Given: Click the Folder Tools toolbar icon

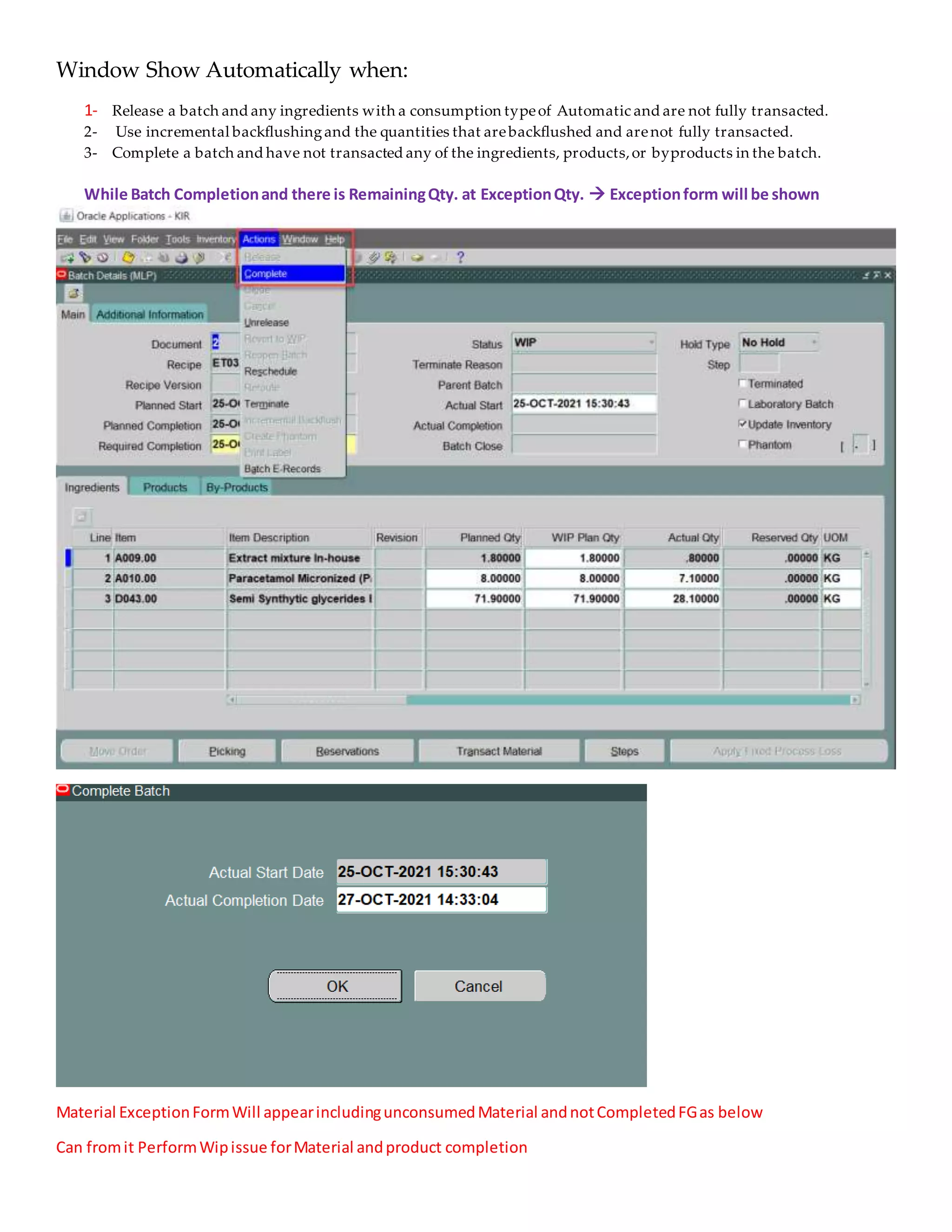Looking at the screenshot, I should 390,258.
